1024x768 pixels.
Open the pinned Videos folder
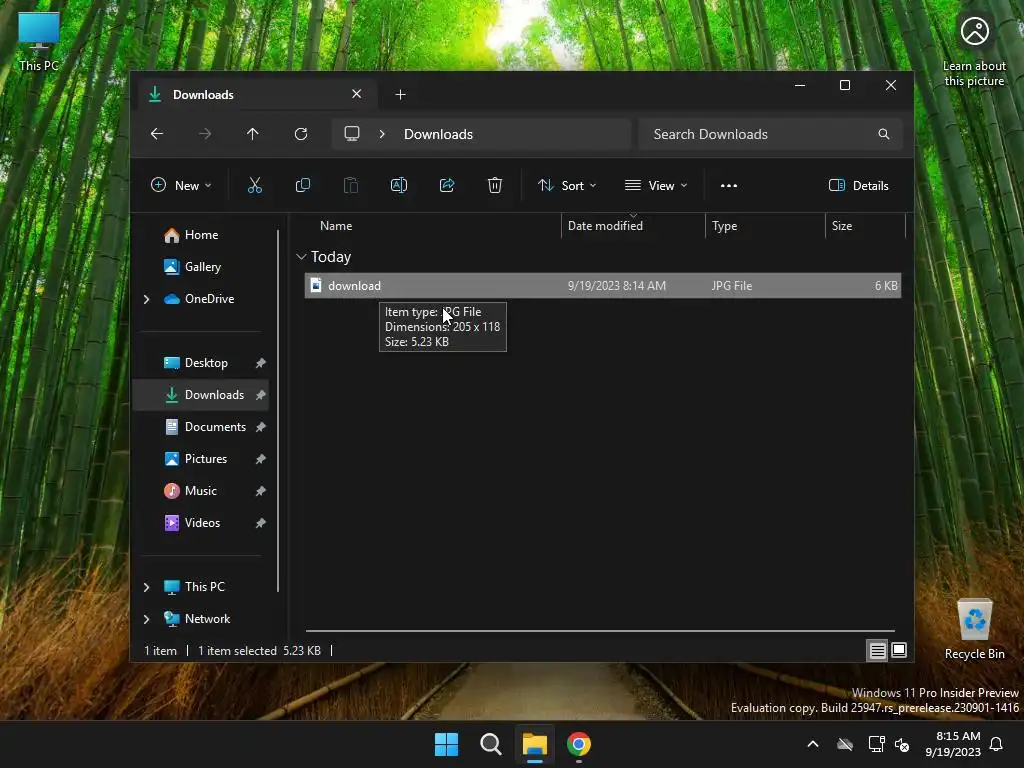[201, 523]
